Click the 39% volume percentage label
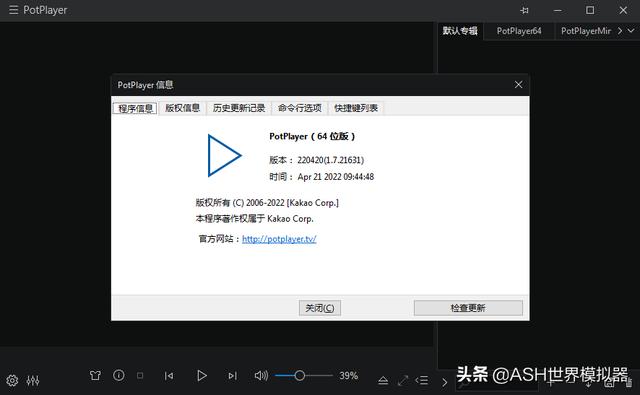Image resolution: width=640 pixels, height=395 pixels. [x=349, y=375]
